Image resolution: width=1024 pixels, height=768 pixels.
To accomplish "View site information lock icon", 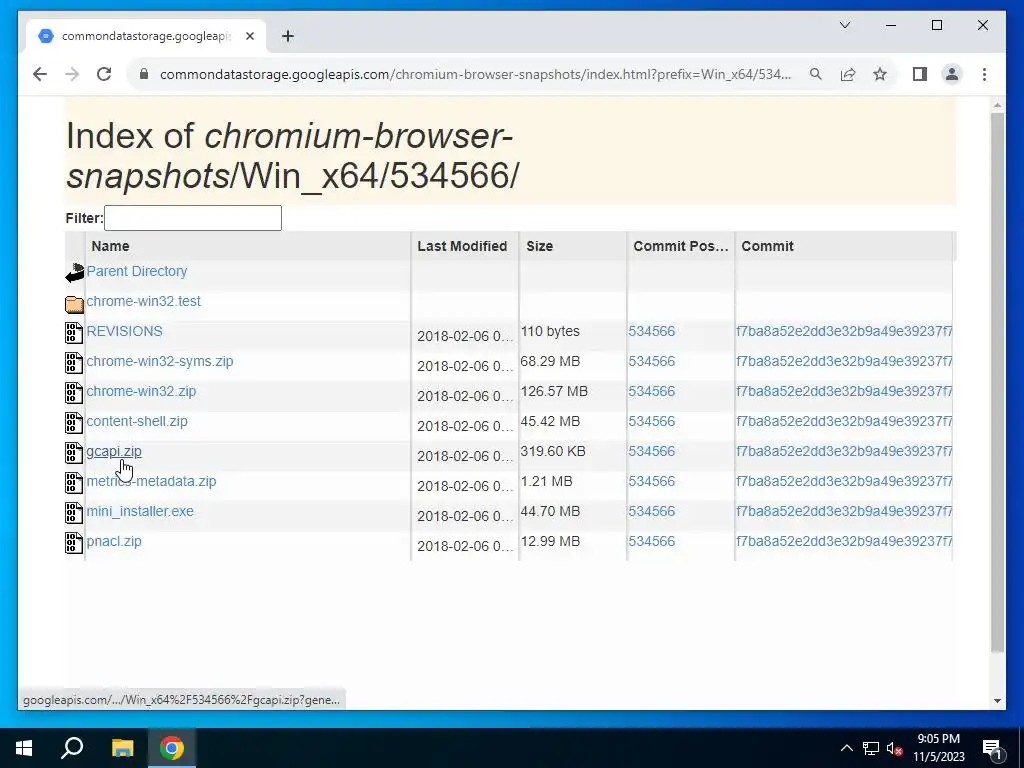I will tap(144, 74).
